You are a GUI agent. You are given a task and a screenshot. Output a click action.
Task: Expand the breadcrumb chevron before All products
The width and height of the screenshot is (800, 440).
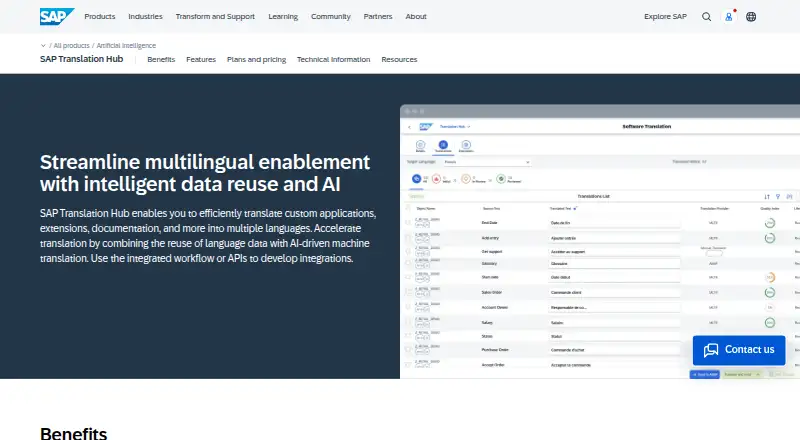(x=43, y=45)
